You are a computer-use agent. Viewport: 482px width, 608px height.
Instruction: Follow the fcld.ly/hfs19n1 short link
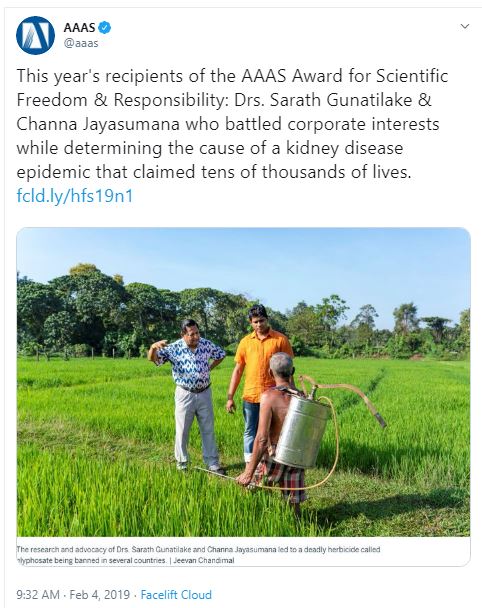pos(75,196)
